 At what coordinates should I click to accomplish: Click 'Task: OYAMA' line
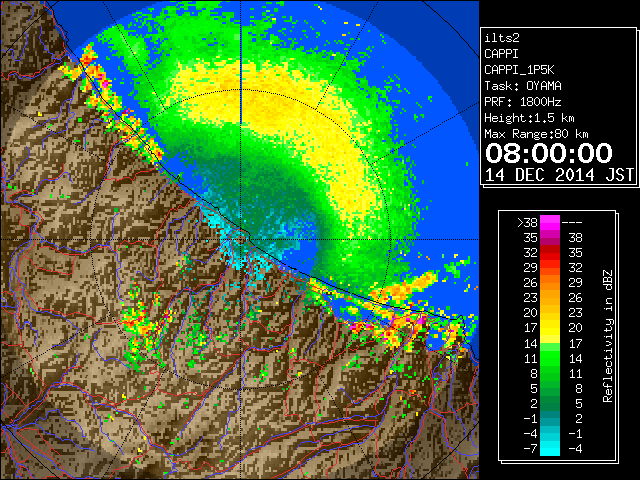(523, 86)
